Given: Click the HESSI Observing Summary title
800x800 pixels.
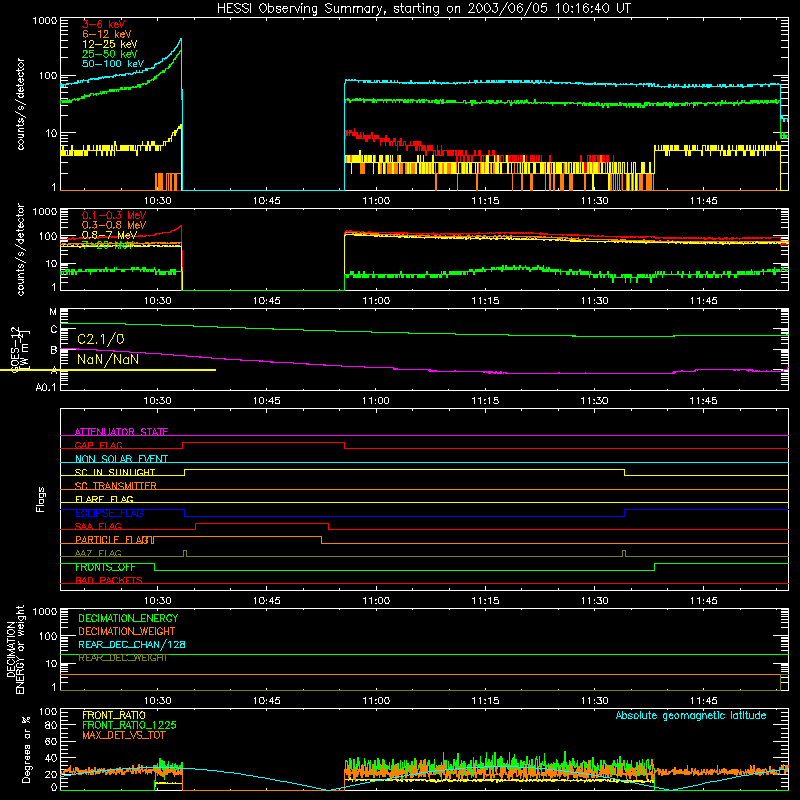Looking at the screenshot, I should point(424,8).
